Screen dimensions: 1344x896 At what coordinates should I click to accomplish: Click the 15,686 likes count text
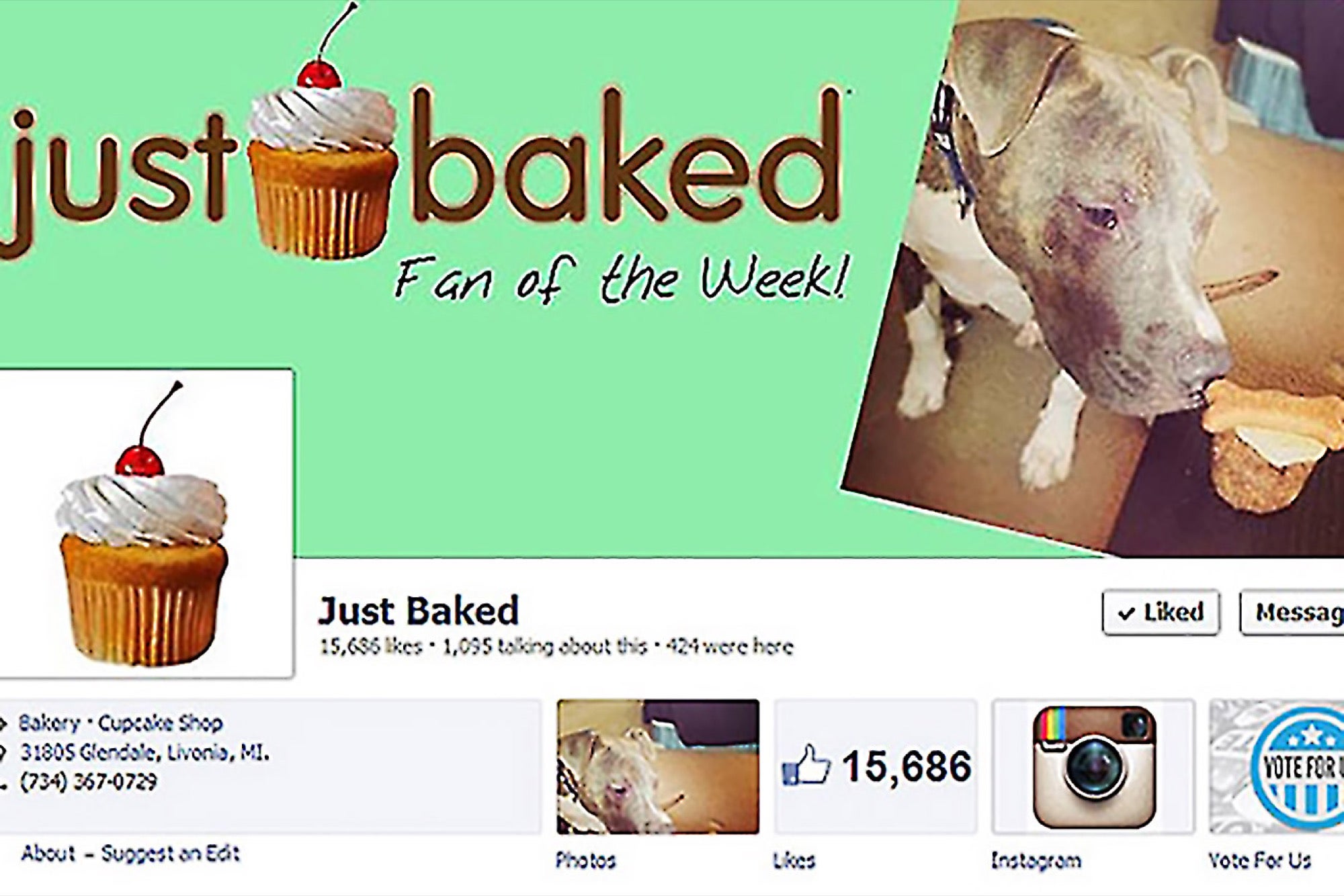(371, 647)
